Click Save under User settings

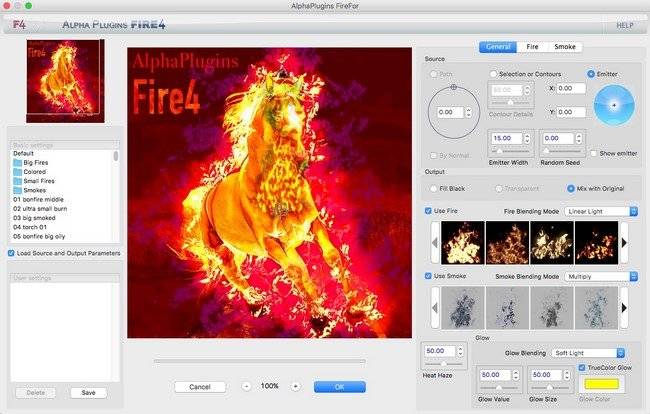click(88, 392)
